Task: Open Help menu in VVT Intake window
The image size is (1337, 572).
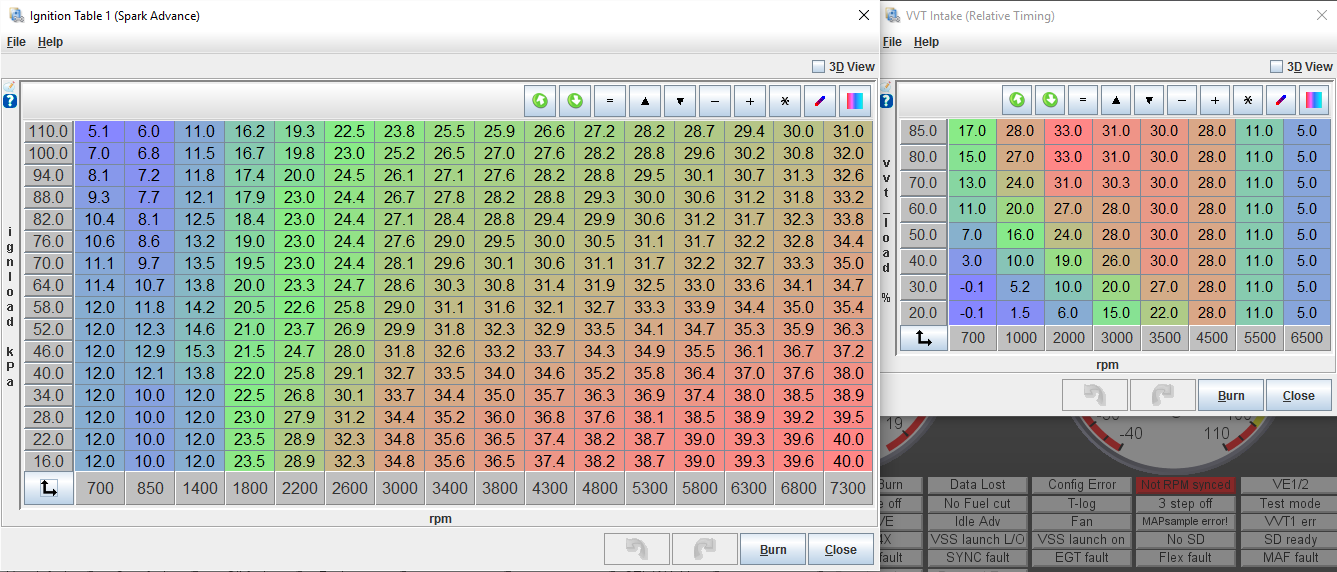Action: 926,42
